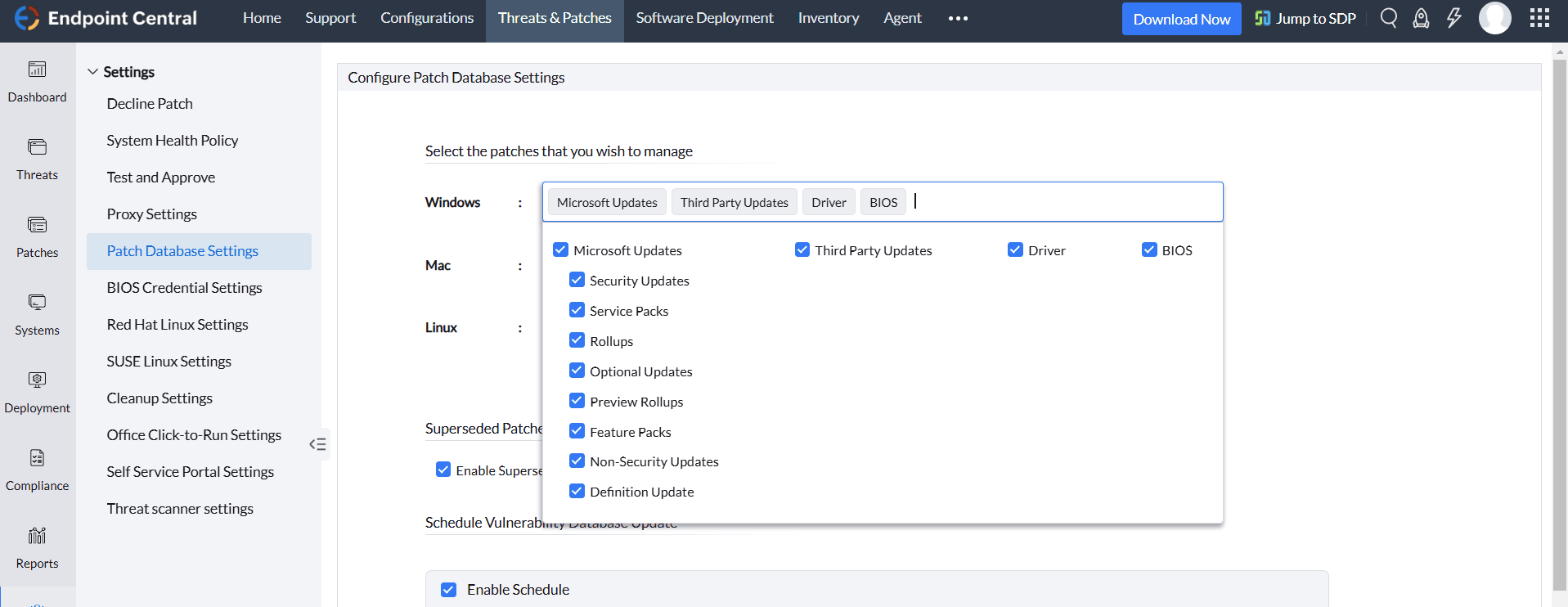Open Proxy Settings in the sidebar

click(x=151, y=214)
